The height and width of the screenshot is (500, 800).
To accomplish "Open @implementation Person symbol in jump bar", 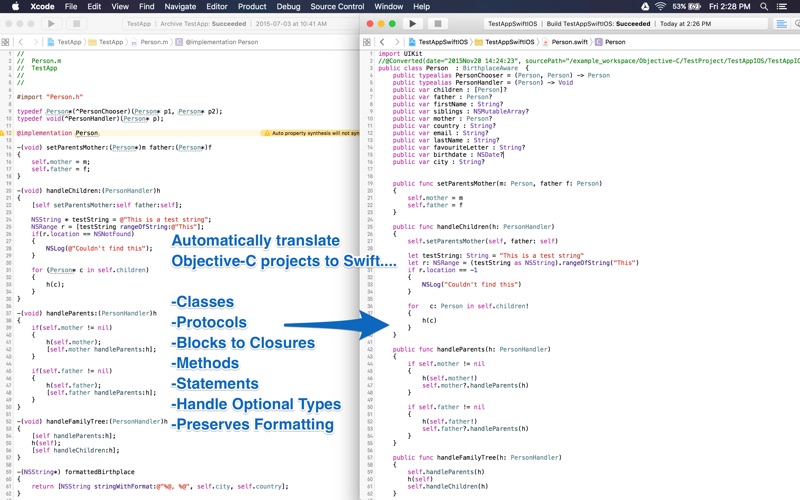I will 217,42.
